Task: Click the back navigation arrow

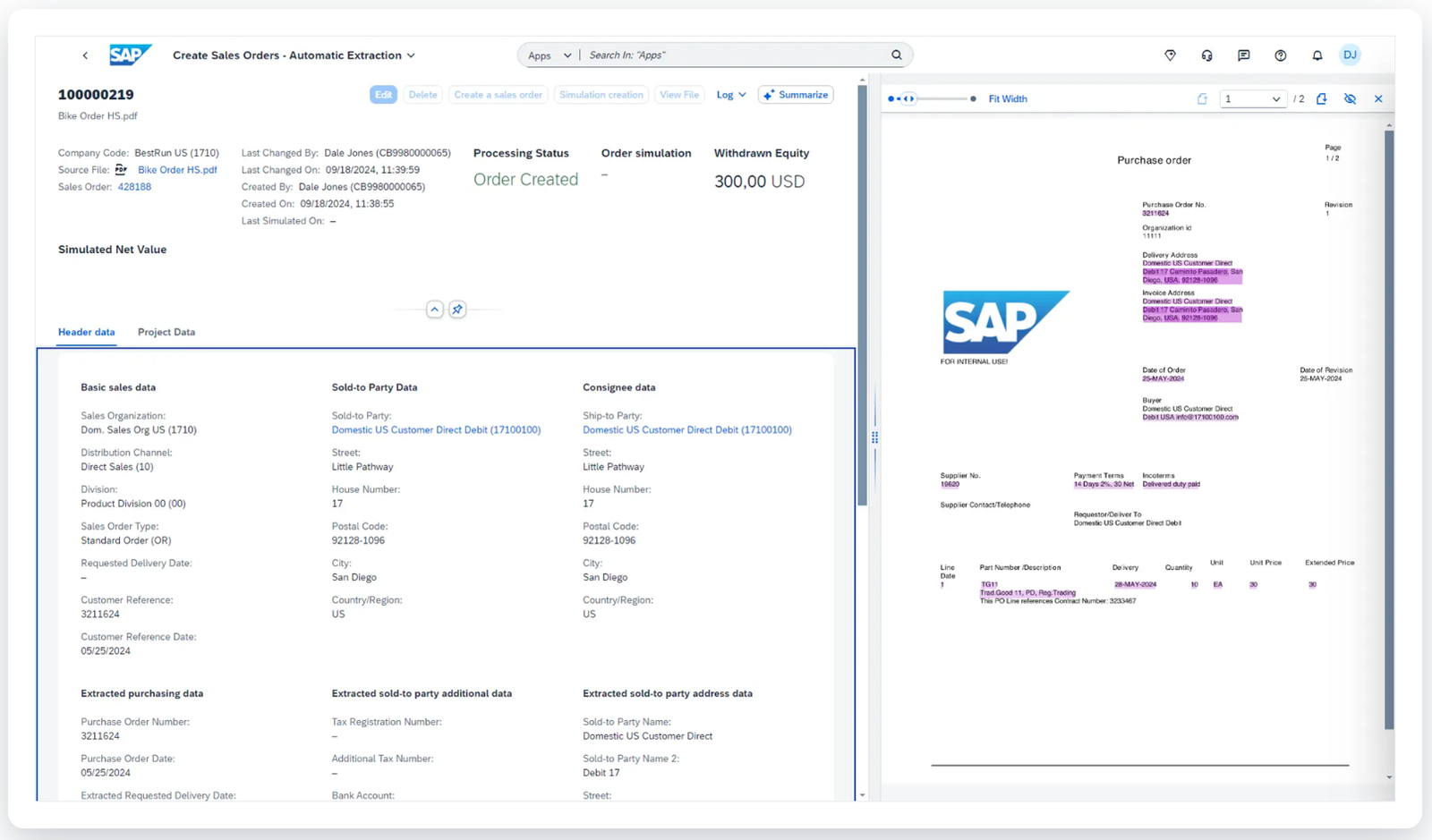Action: [85, 55]
